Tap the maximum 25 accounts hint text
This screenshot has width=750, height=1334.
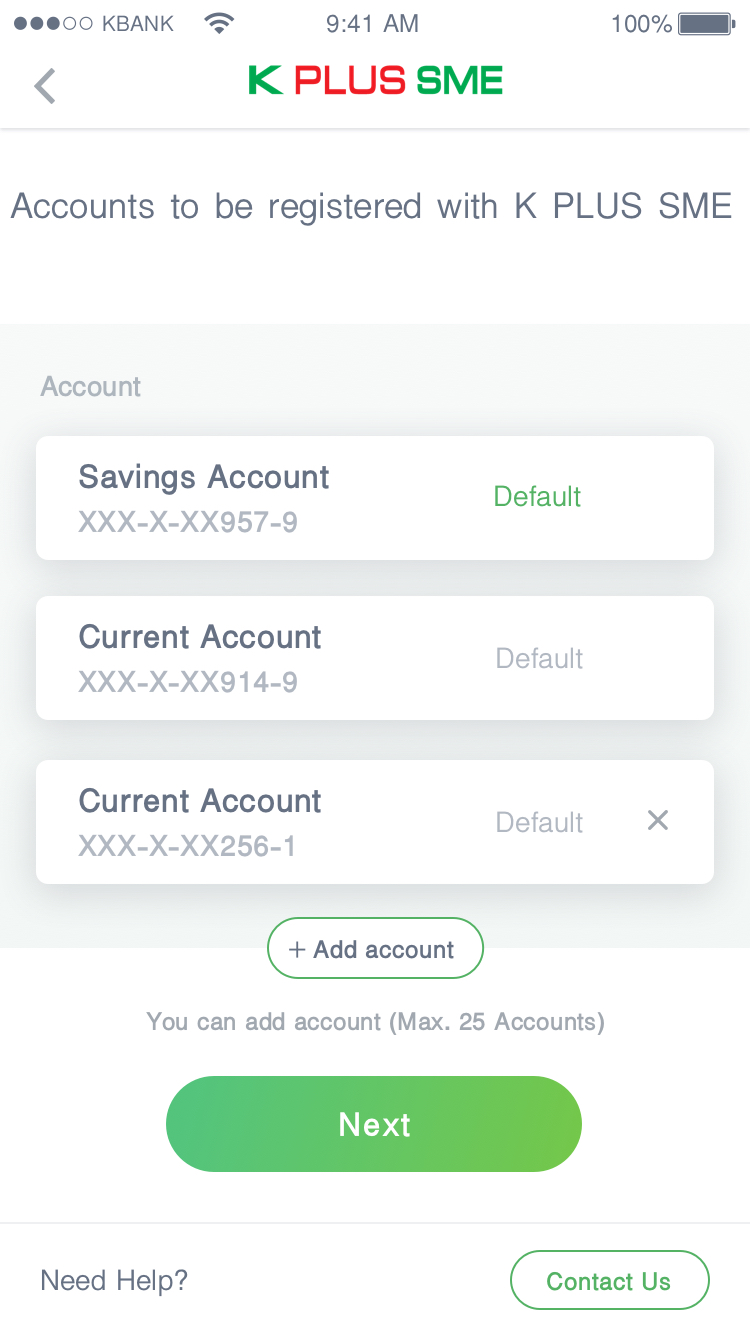pos(375,1022)
